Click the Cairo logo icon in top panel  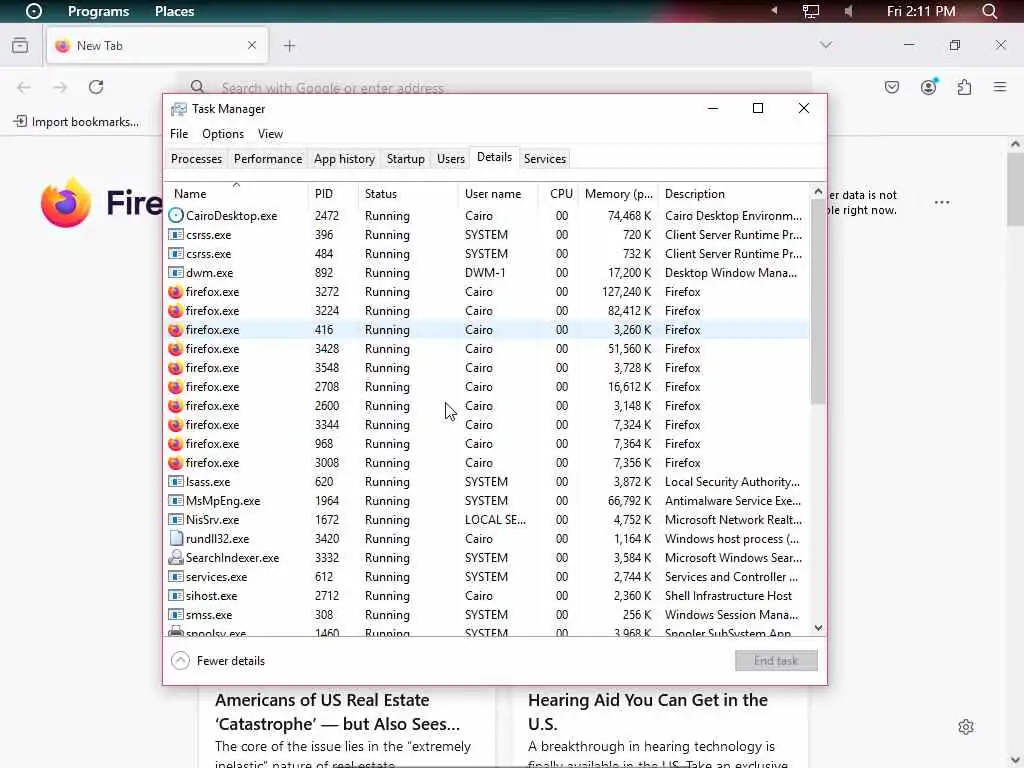33,11
